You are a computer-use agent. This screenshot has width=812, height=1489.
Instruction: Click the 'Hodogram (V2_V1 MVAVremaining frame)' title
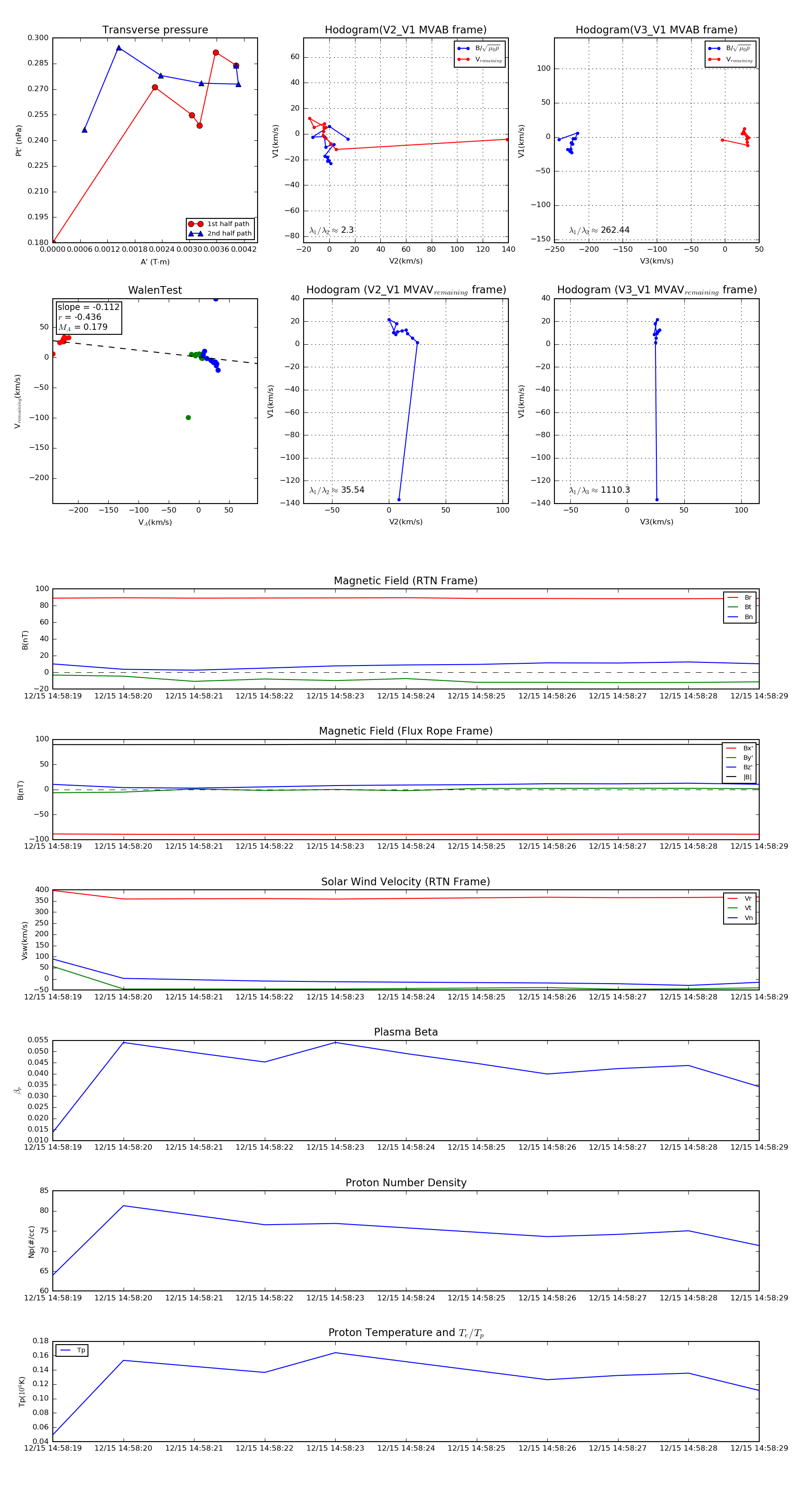[x=406, y=290]
